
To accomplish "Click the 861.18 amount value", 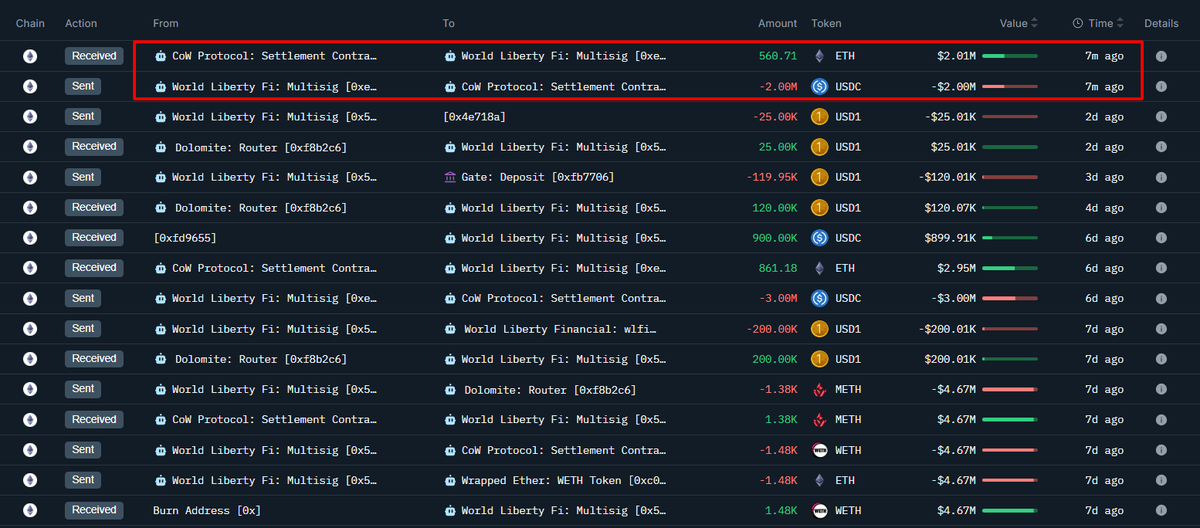I will pos(778,268).
